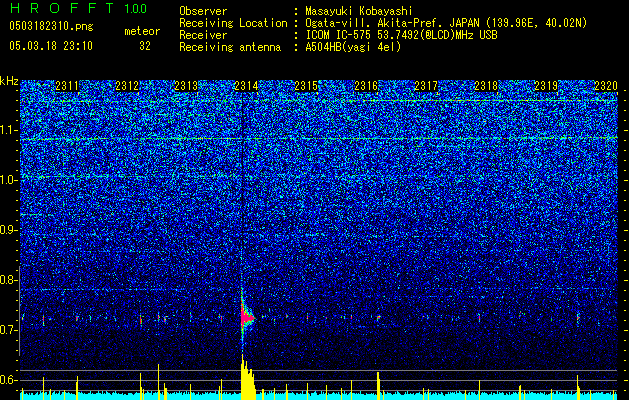Click the timestamp 05.03.18 23:10
The width and height of the screenshot is (629, 400).
[x=51, y=46]
